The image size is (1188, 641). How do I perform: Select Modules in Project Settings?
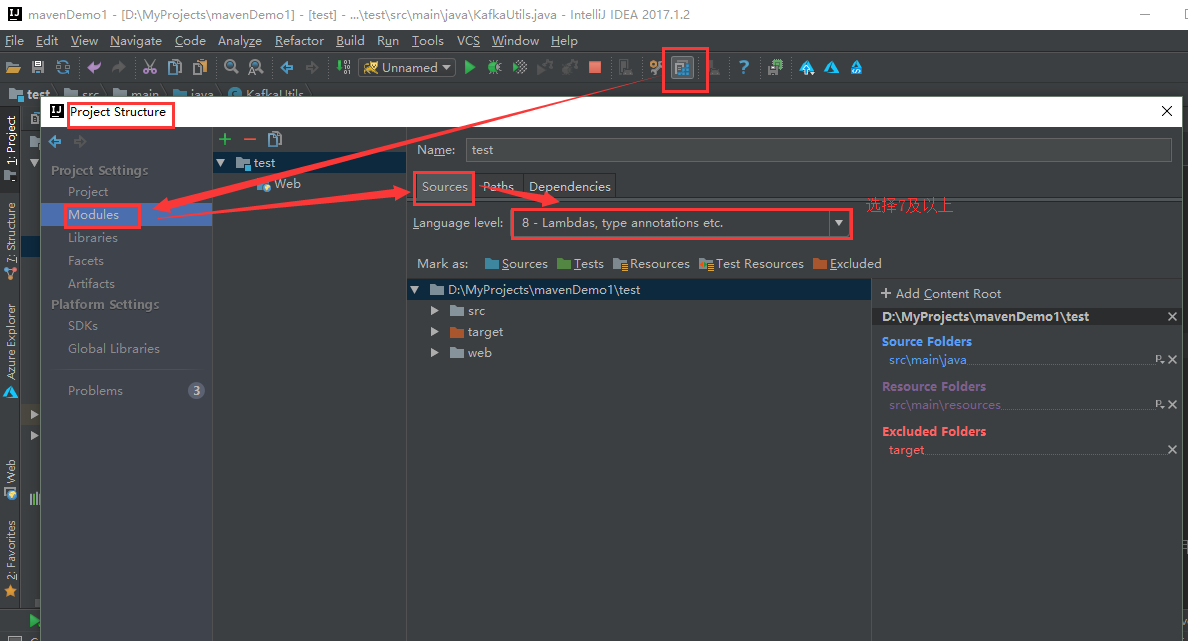pyautogui.click(x=93, y=214)
